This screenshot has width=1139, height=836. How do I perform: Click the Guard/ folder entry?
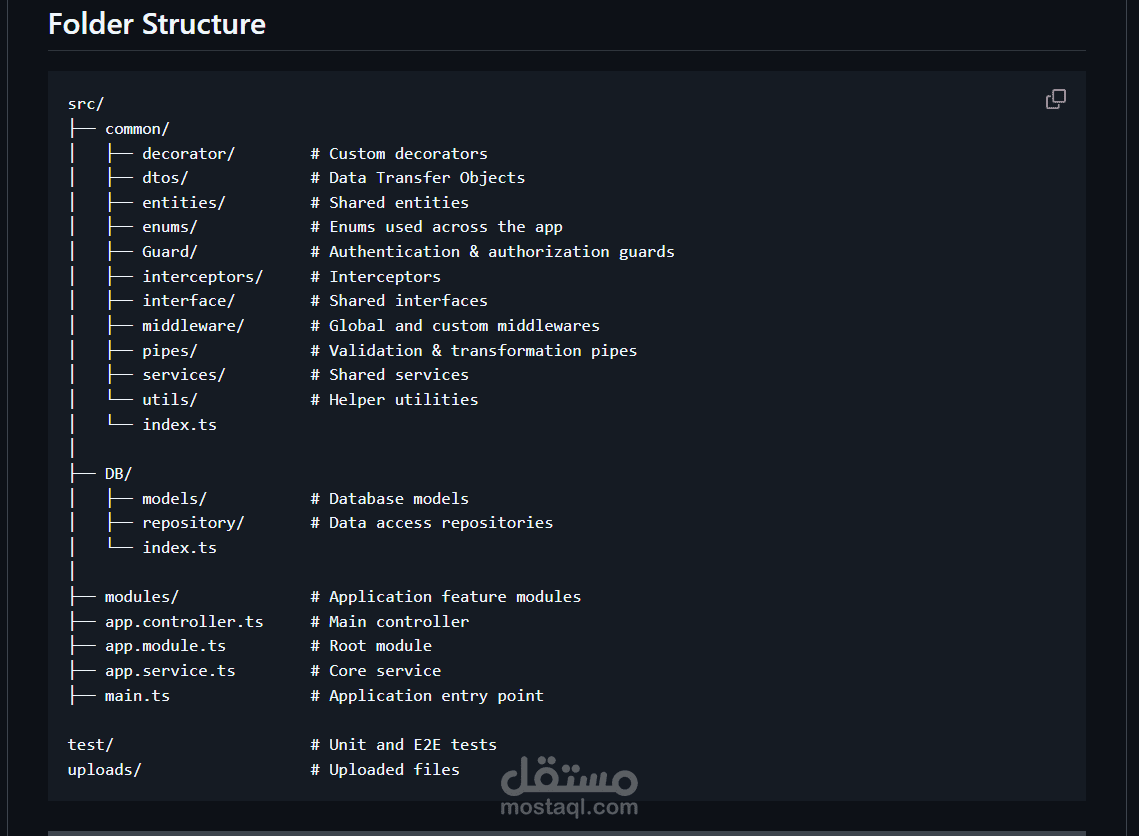tap(170, 252)
